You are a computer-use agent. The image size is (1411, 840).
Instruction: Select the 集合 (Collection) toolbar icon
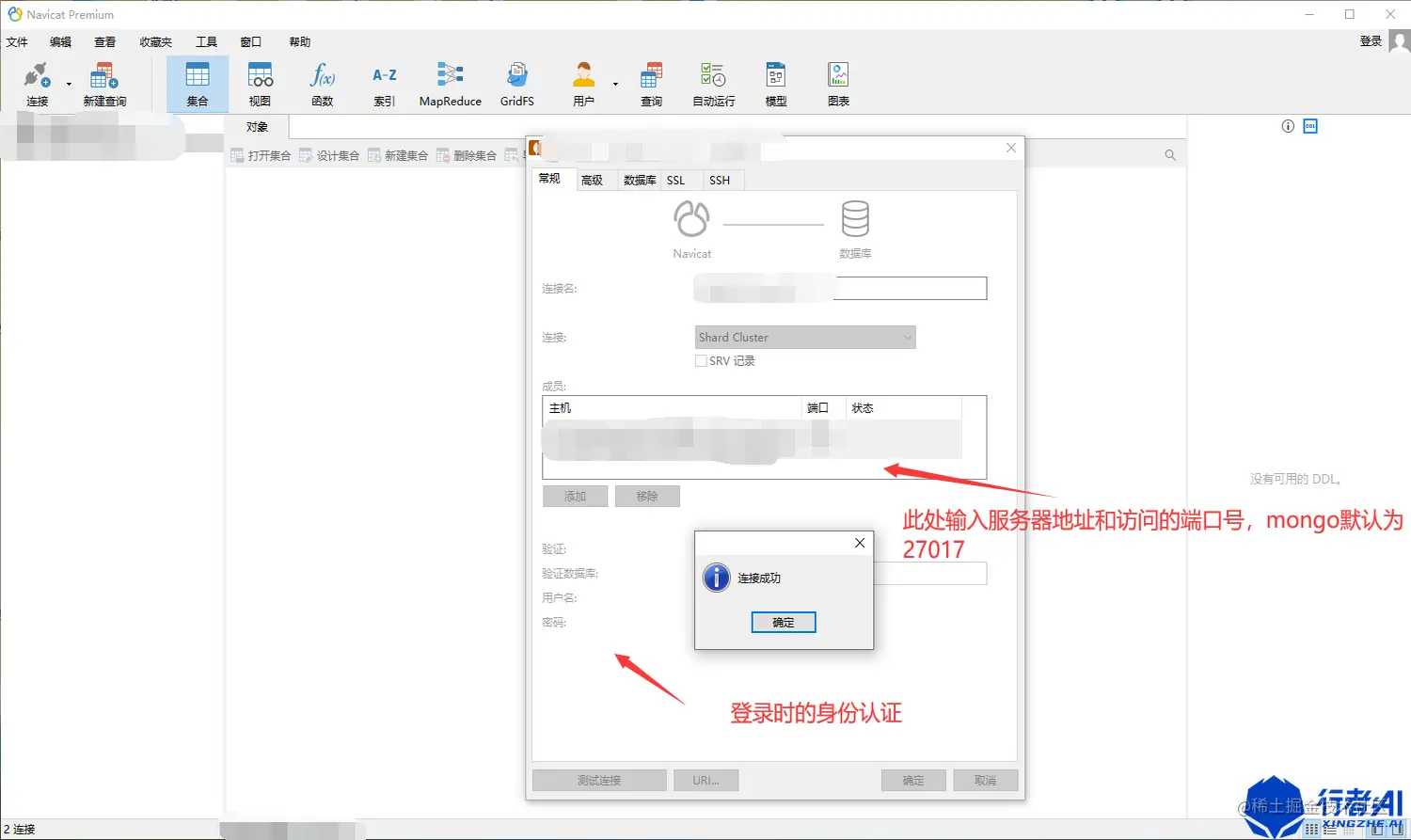(x=198, y=84)
